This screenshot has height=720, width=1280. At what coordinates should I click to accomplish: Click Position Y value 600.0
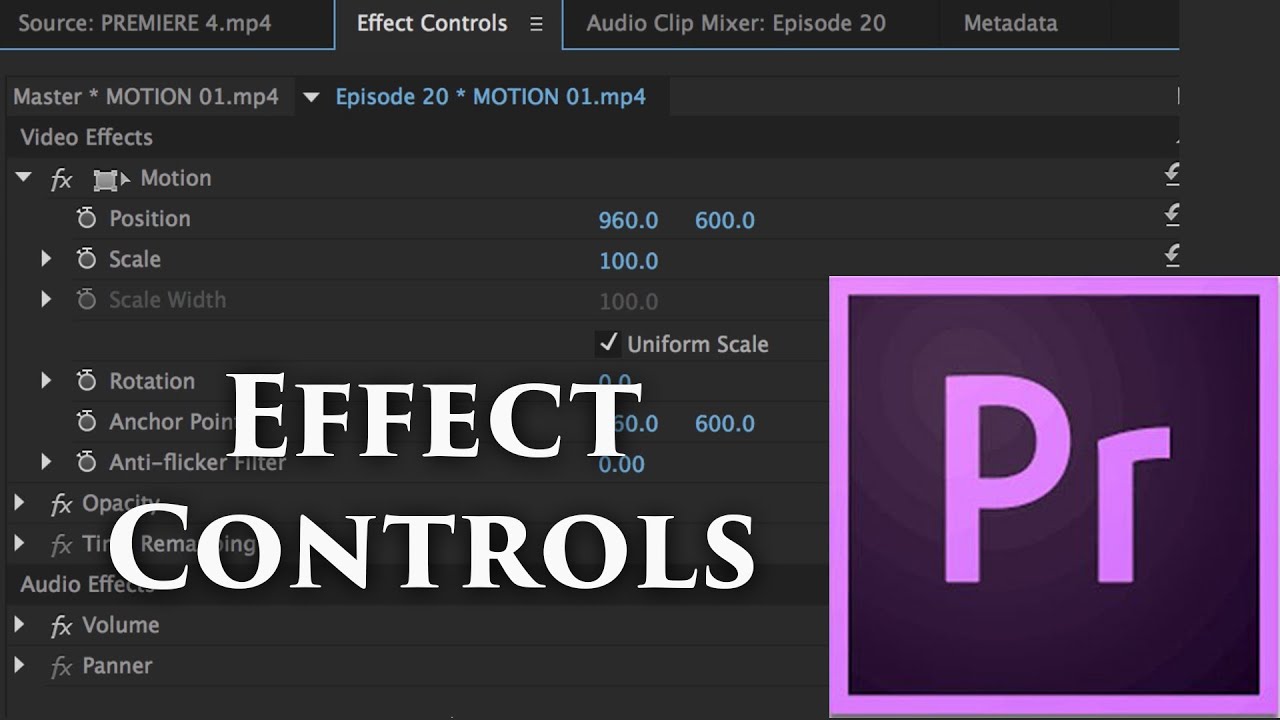(x=725, y=221)
